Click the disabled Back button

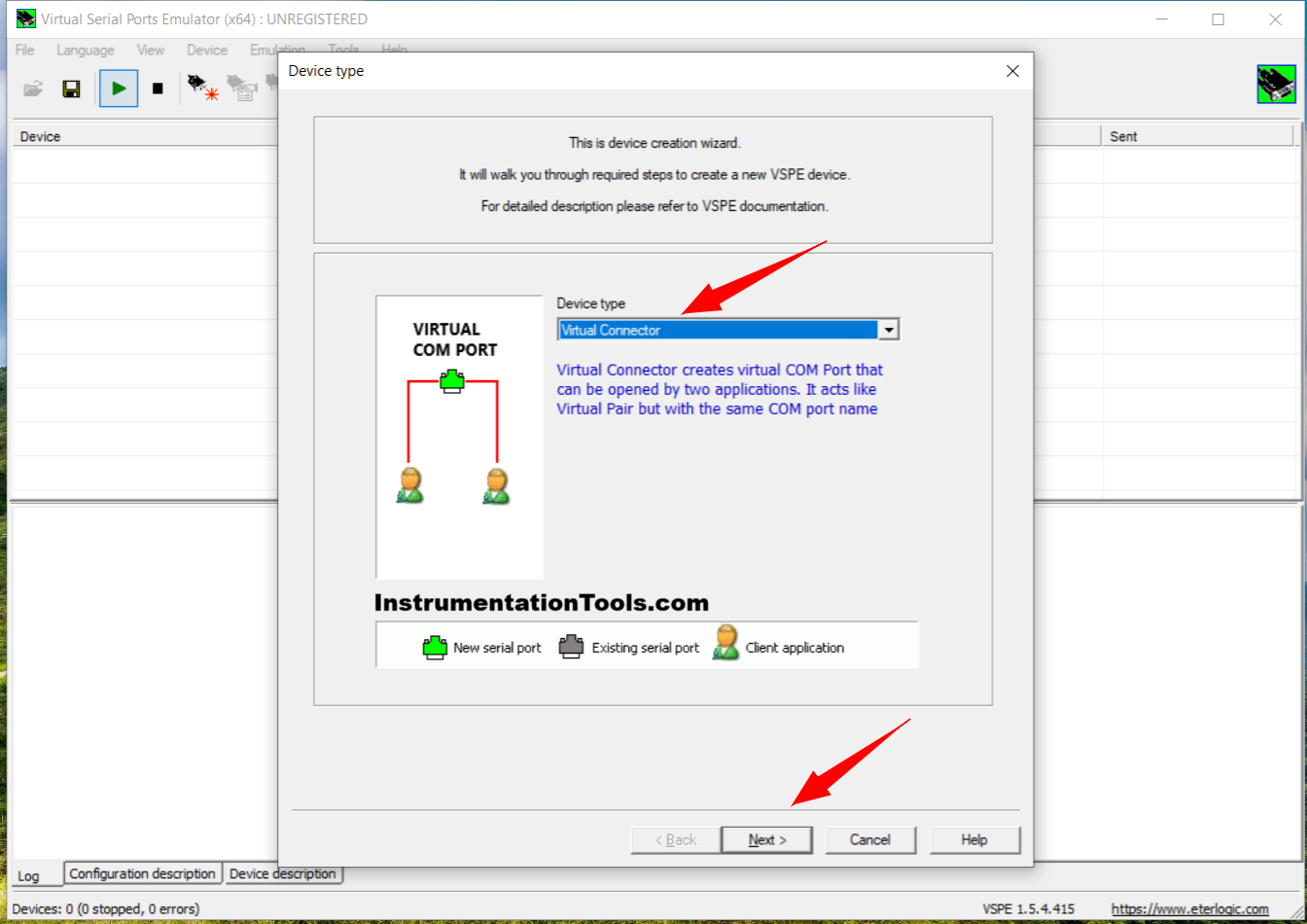pyautogui.click(x=675, y=839)
